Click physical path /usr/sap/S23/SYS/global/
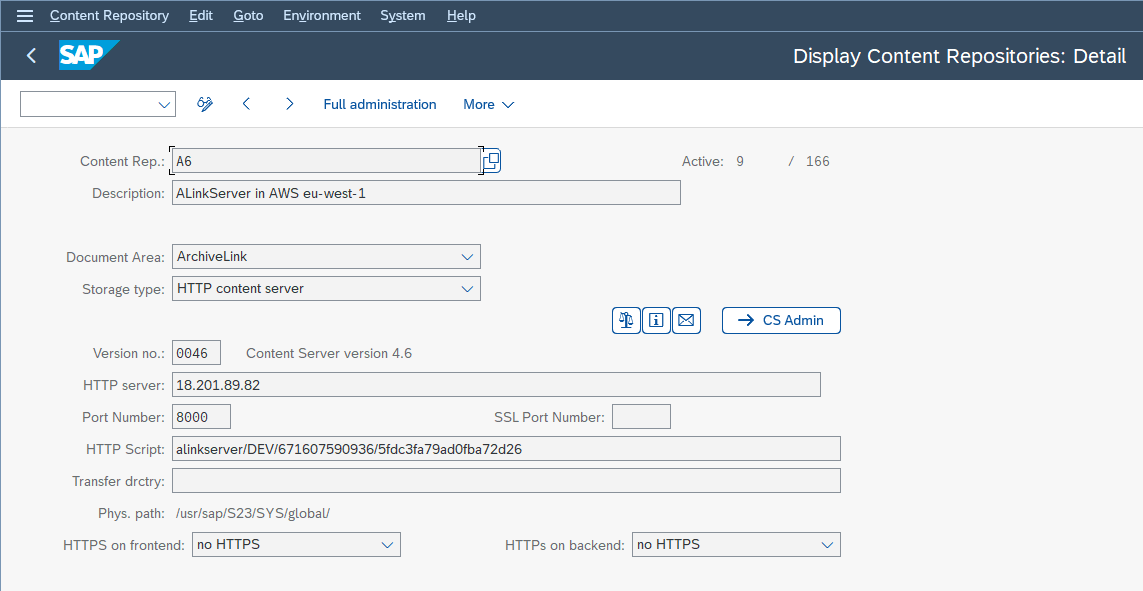The width and height of the screenshot is (1143, 591). 253,513
